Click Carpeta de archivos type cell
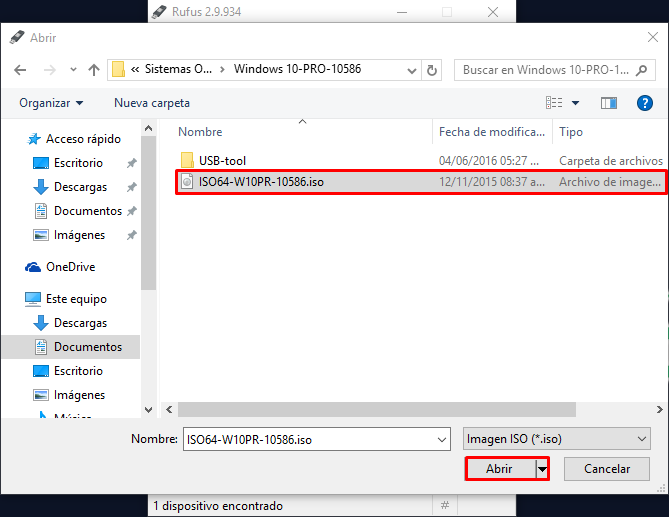The height and width of the screenshot is (517, 669). coord(611,161)
